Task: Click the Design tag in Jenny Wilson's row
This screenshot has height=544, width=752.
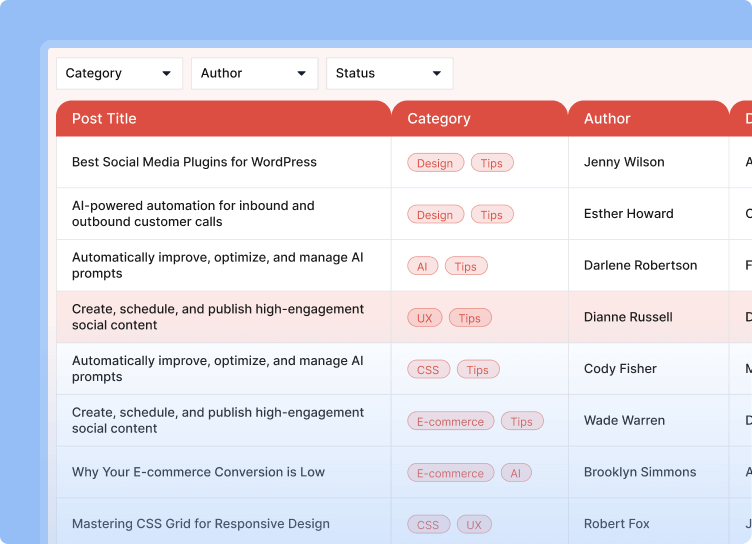Action: point(435,163)
